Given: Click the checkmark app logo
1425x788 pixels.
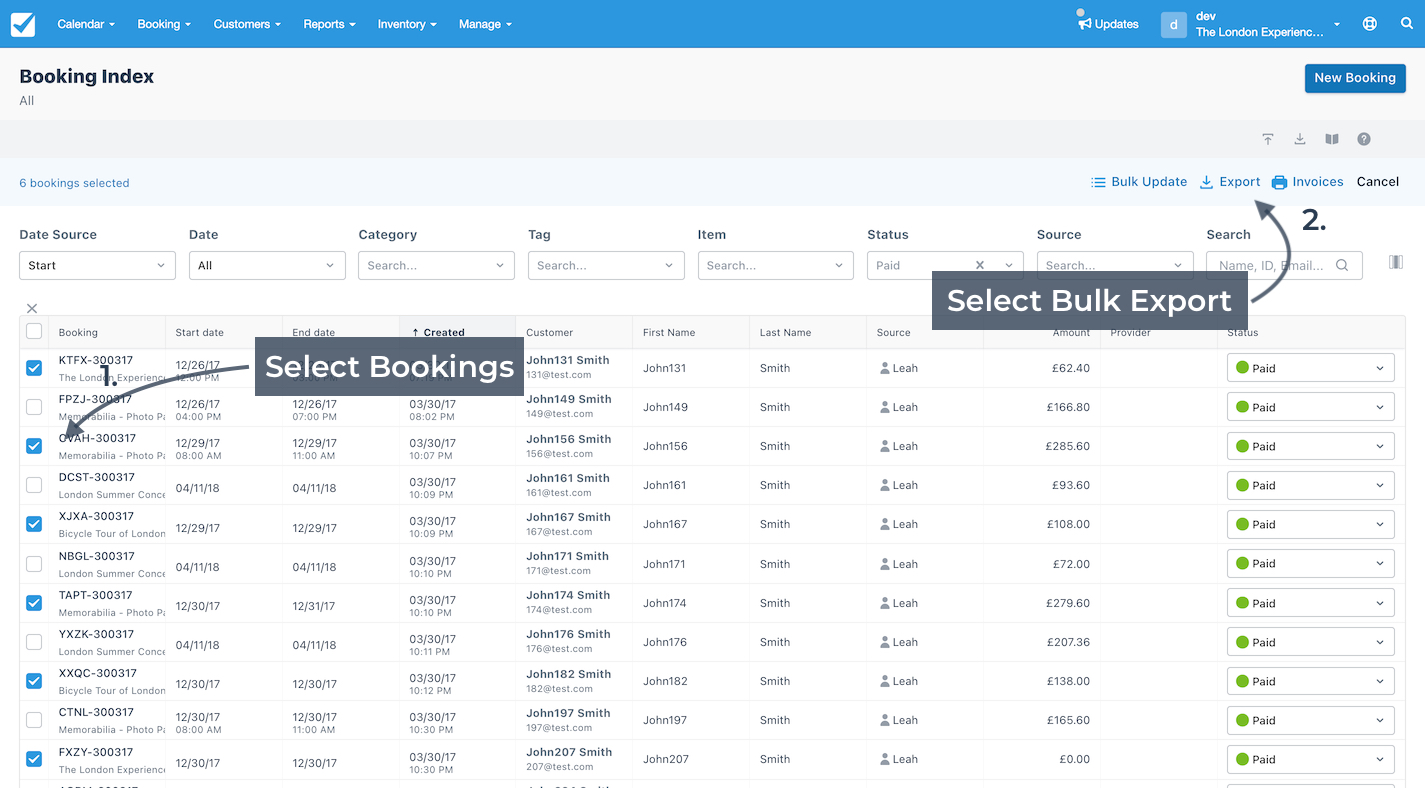Looking at the screenshot, I should 23,24.
